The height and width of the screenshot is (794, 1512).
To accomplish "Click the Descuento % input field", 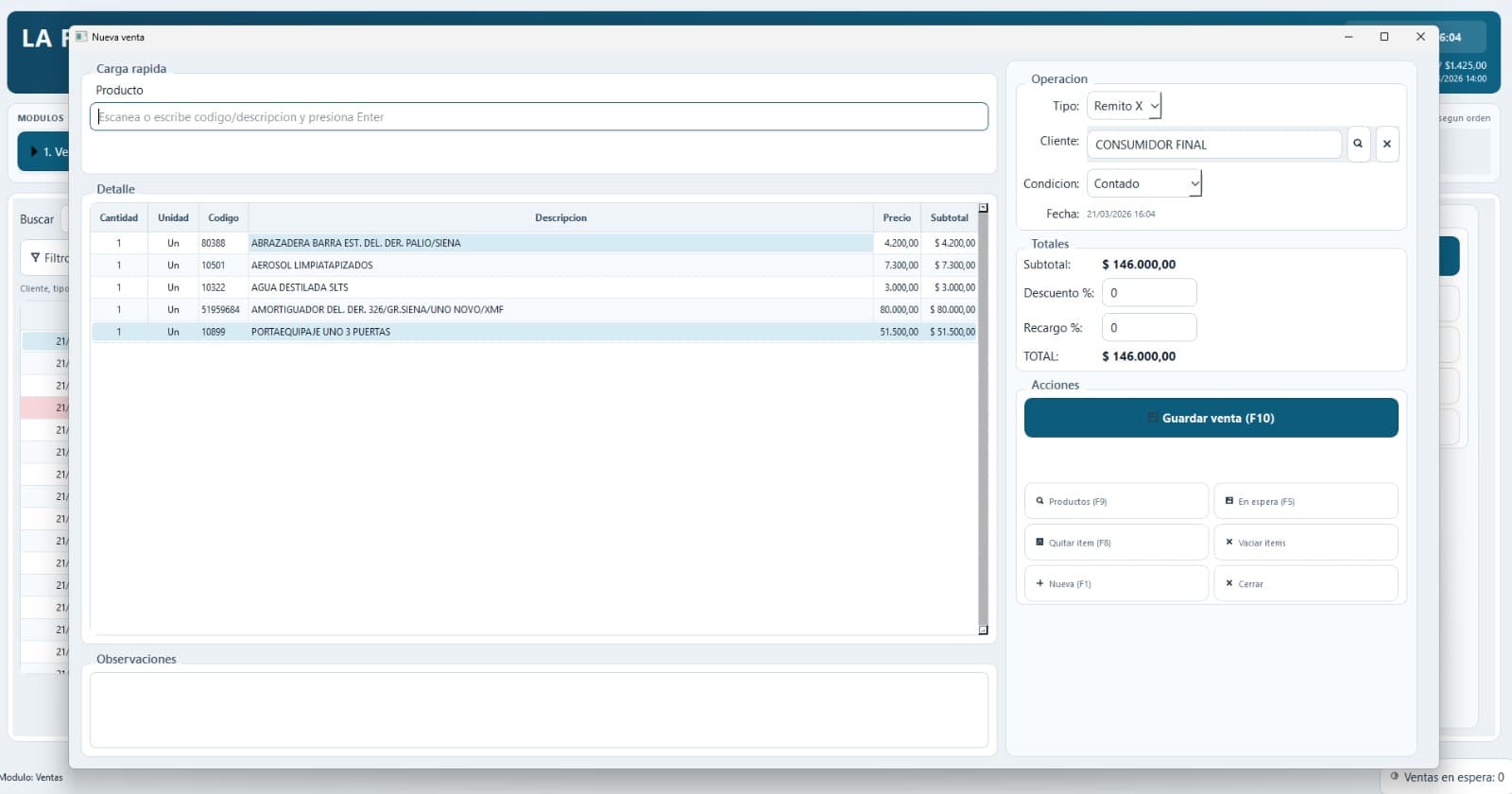I will tap(1149, 293).
